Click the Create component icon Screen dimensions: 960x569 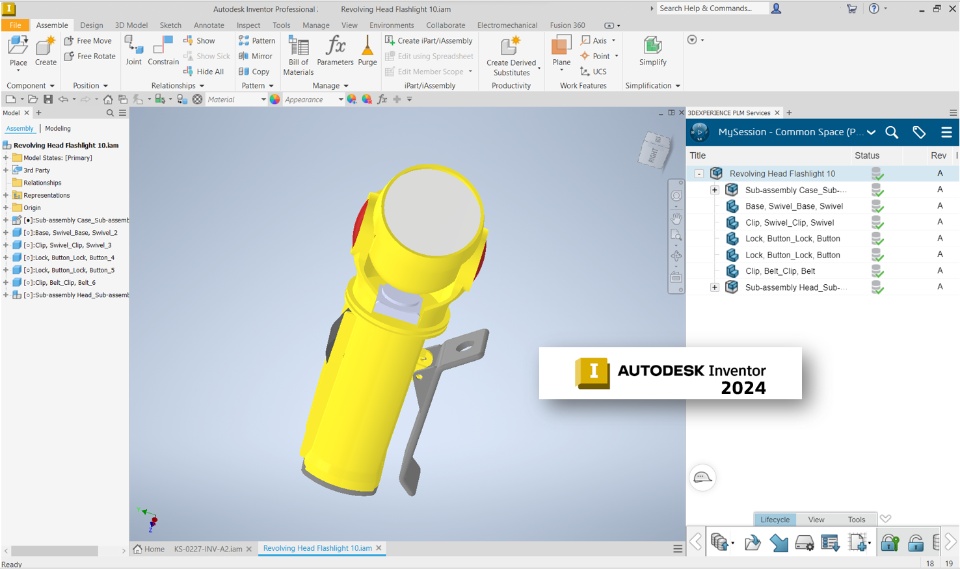point(45,45)
